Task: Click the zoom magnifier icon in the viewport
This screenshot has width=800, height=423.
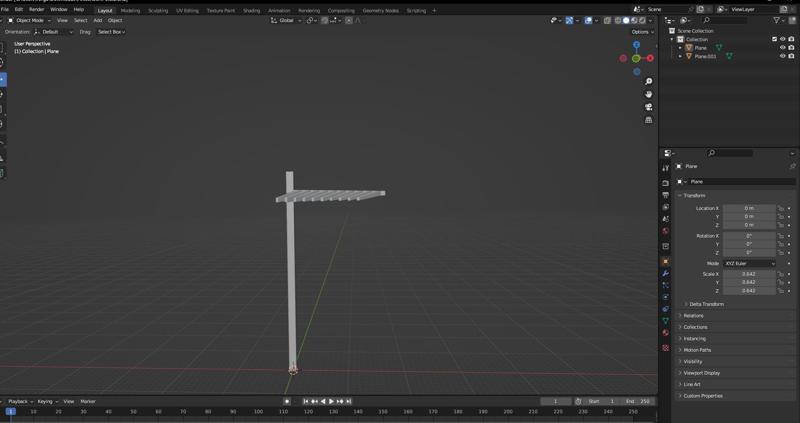Action: point(648,82)
